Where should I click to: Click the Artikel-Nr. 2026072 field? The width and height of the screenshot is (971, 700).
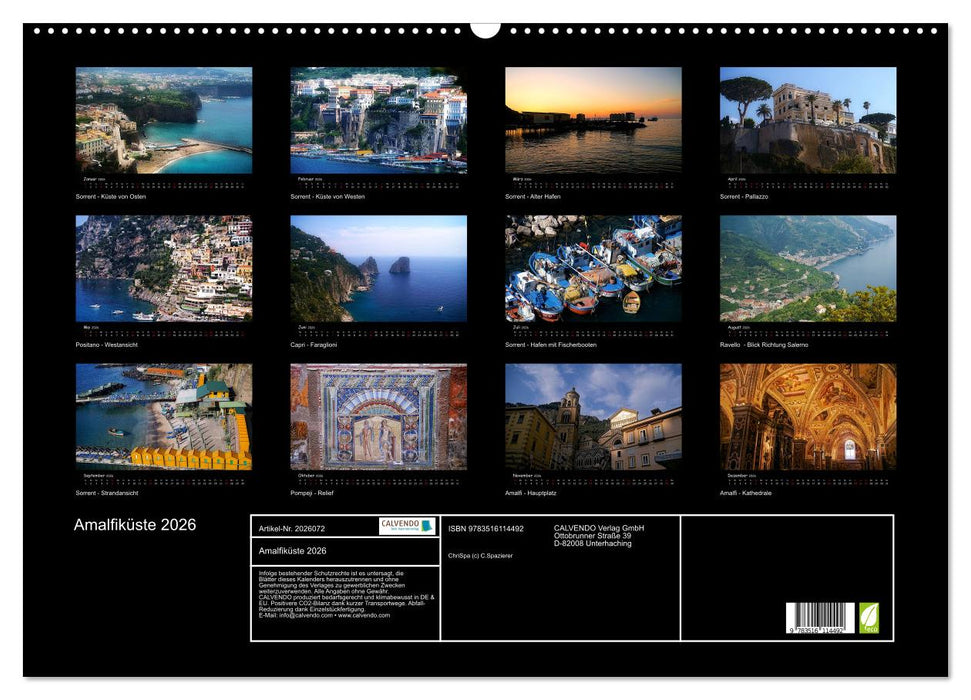[292, 529]
